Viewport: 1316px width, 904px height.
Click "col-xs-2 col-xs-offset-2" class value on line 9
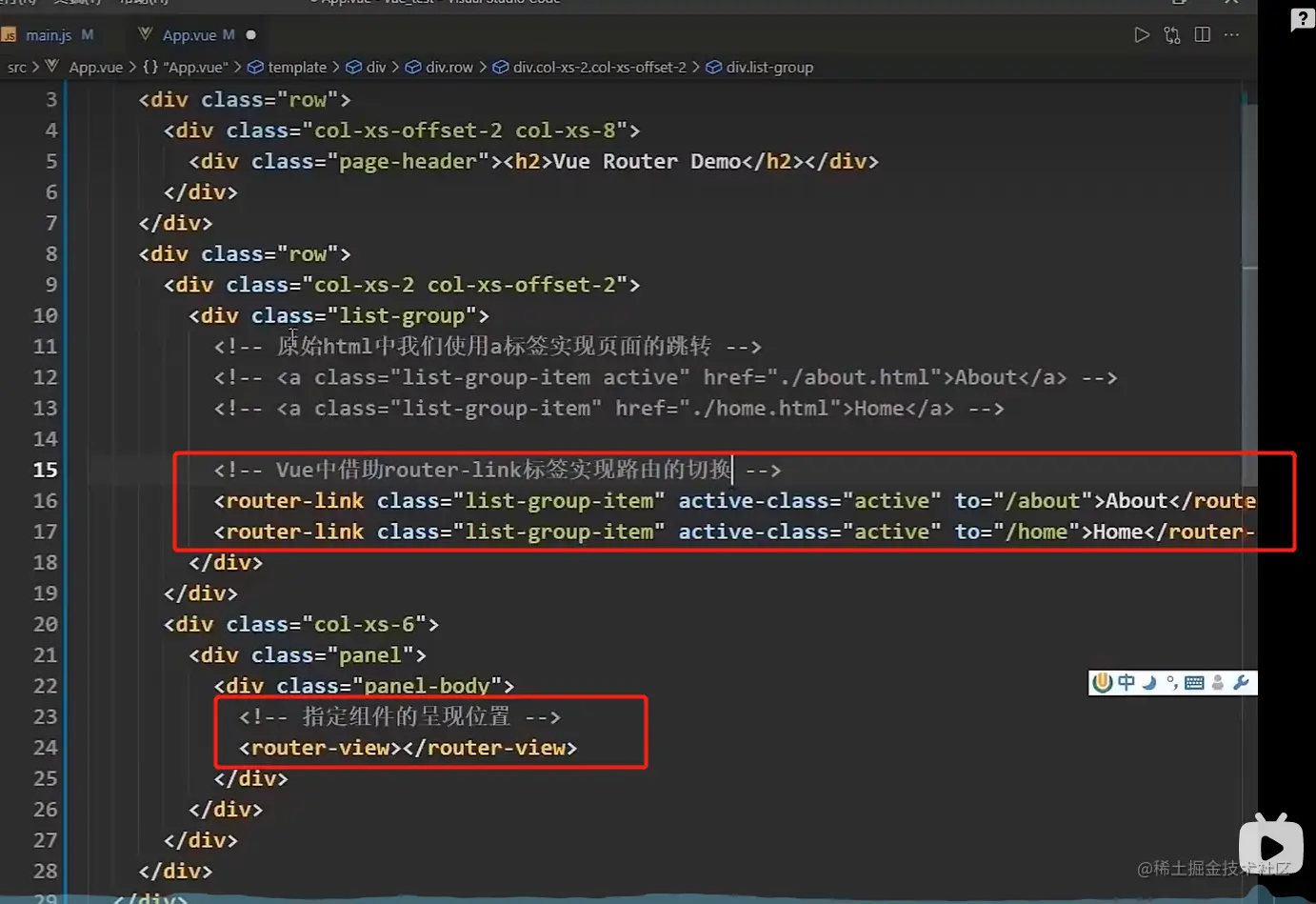465,285
